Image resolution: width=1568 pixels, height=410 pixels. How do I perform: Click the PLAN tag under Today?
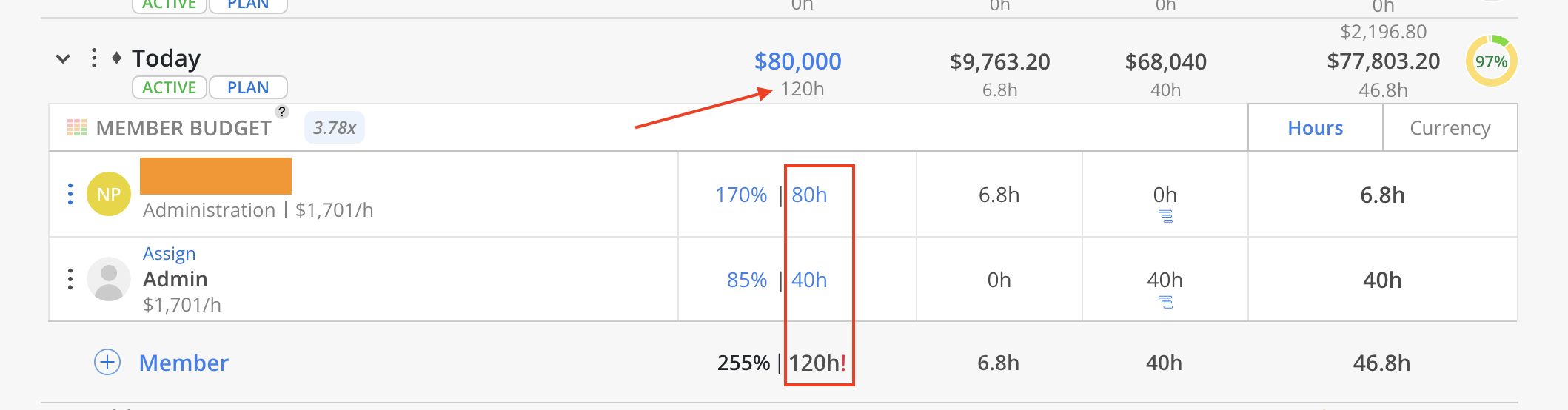[248, 87]
